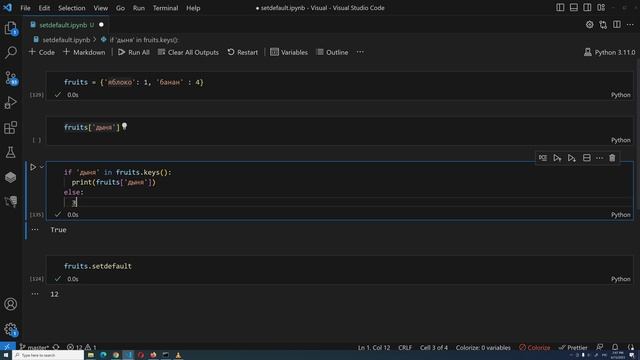
Task: Restart the notebook kernel
Action: point(243,52)
